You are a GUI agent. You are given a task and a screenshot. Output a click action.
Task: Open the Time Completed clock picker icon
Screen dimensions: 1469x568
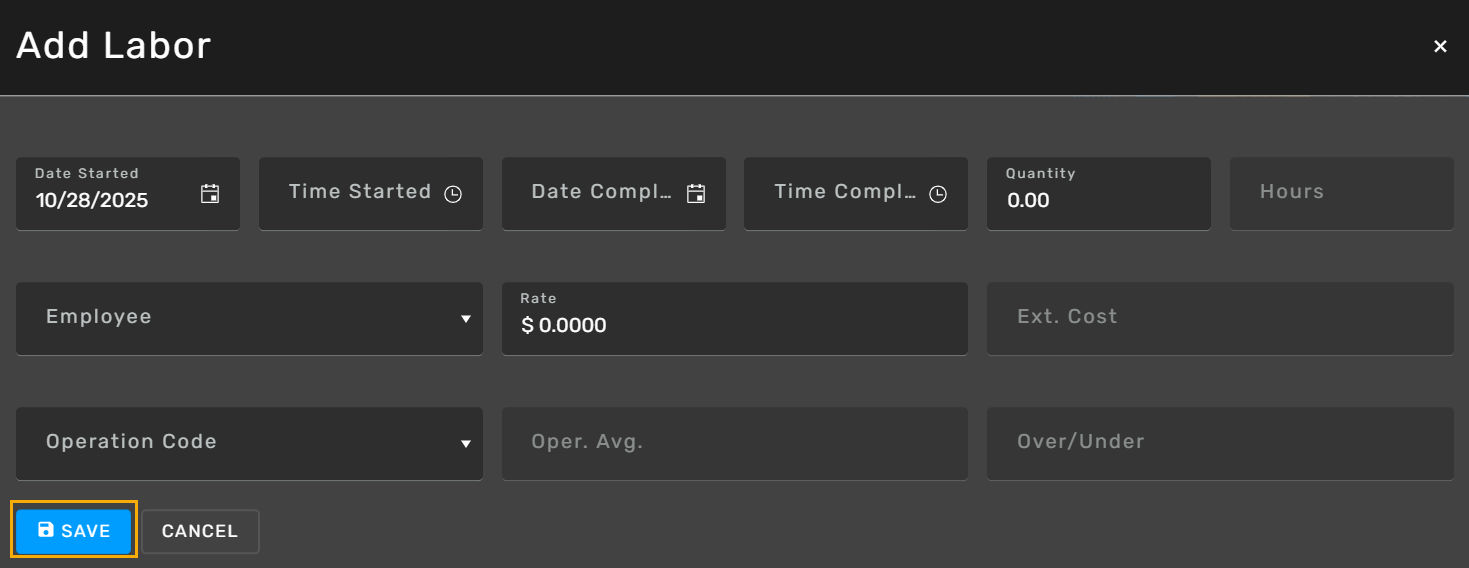938,195
